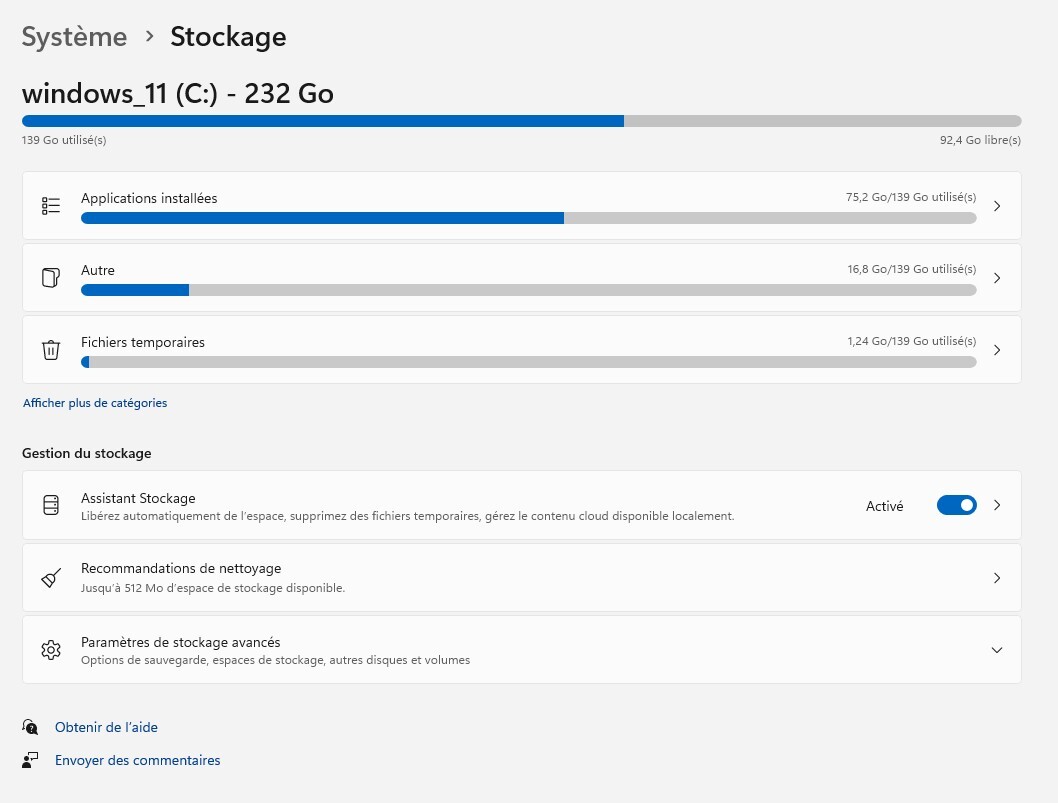This screenshot has width=1058, height=803.
Task: Click the Envoyer des commentaires link
Action: pos(137,760)
